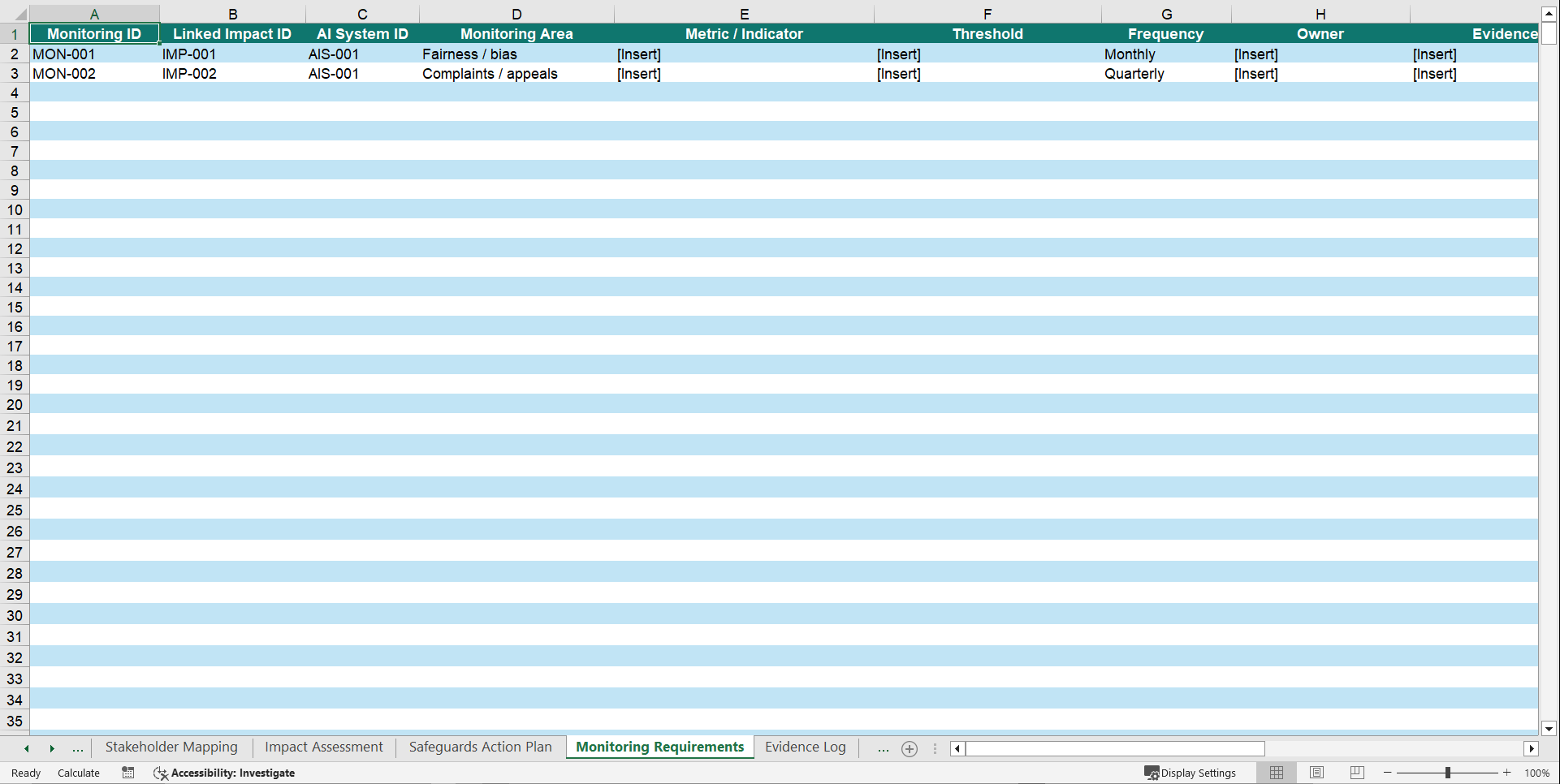Screen dimensions: 1560x784
Task: Select the AIS-001 cell in the MON-002 row
Action: click(362, 73)
